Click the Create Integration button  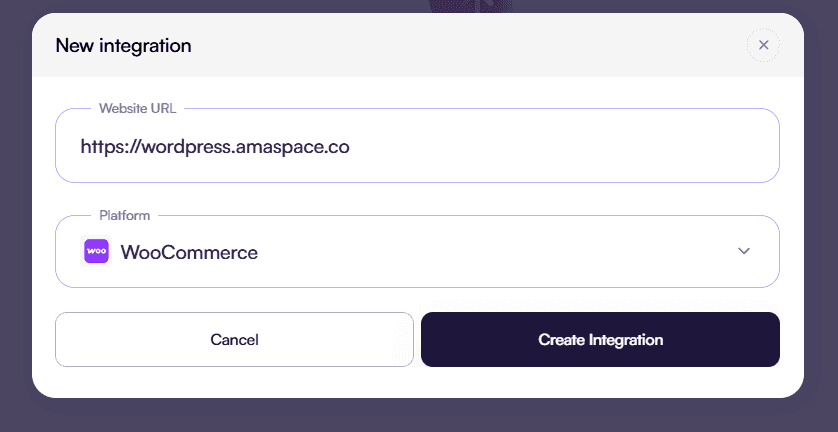pyautogui.click(x=600, y=340)
